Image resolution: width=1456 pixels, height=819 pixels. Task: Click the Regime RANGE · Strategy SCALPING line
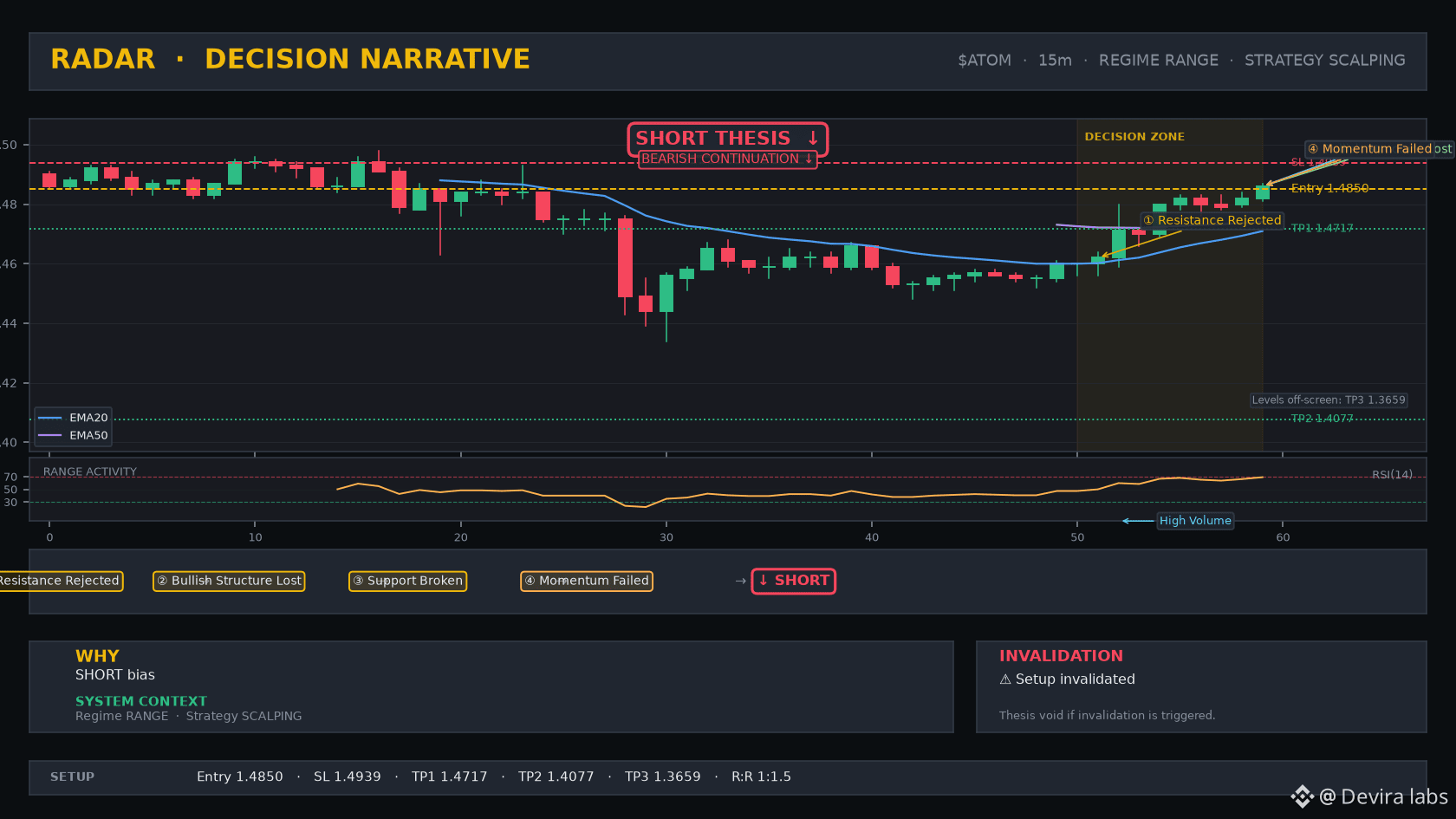189,716
